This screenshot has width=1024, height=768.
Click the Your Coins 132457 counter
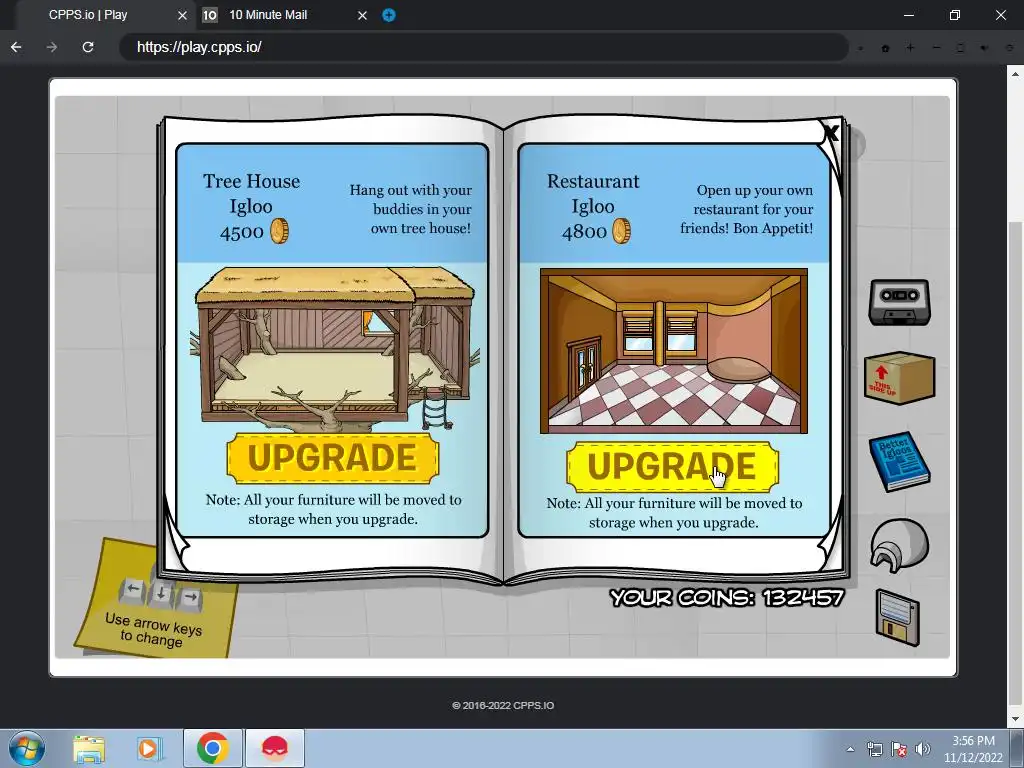(727, 598)
